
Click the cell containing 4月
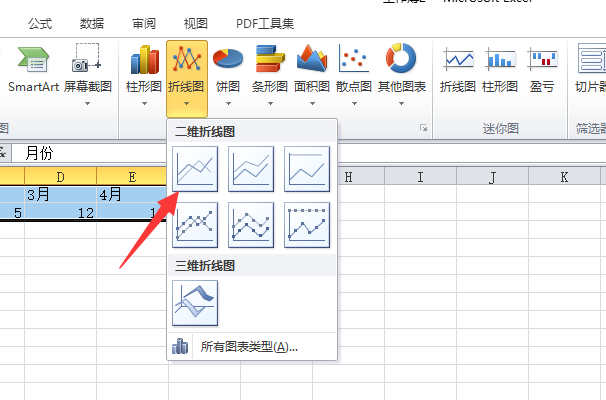click(x=132, y=194)
